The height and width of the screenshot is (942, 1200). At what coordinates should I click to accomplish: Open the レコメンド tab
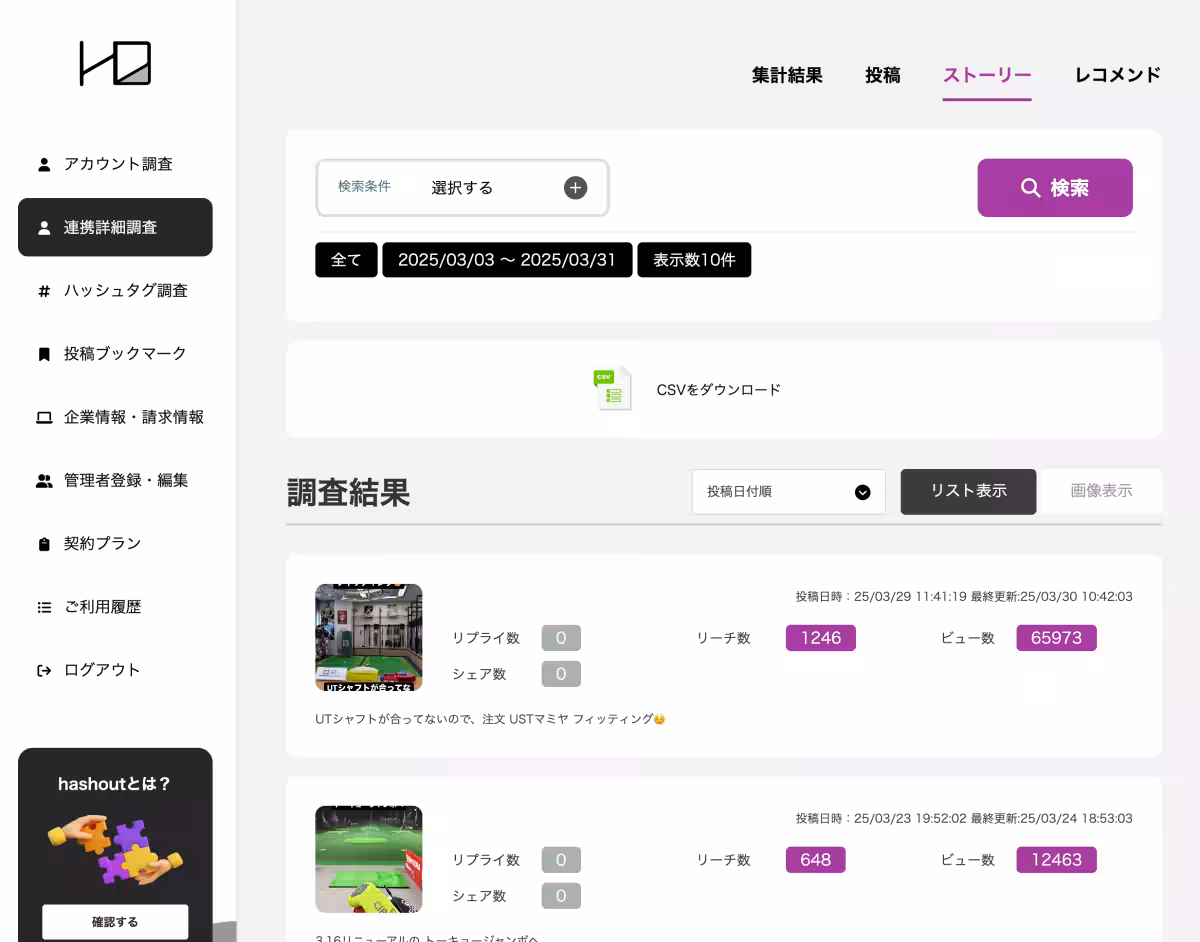pos(1116,75)
